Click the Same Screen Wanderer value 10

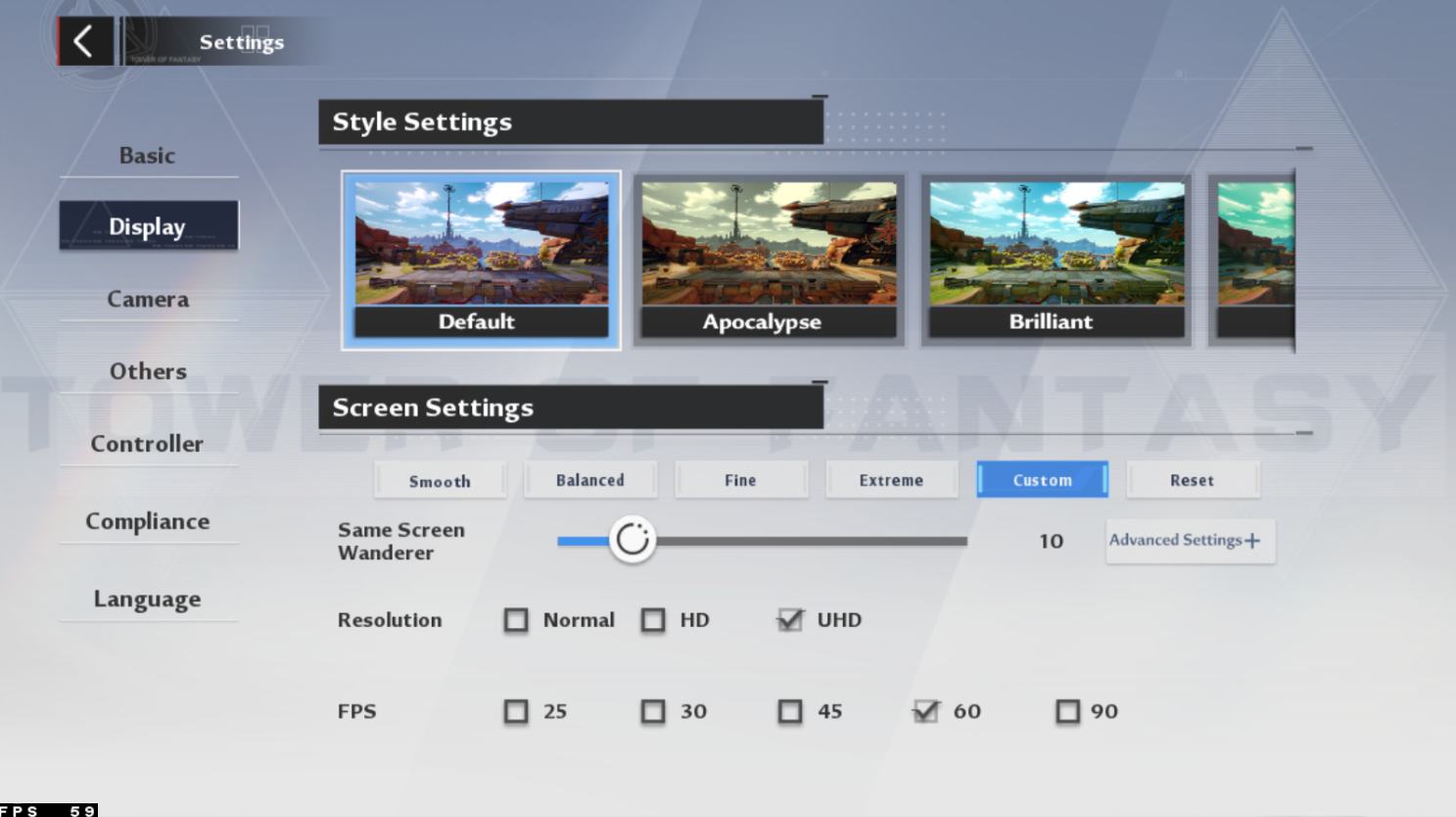(x=1052, y=541)
